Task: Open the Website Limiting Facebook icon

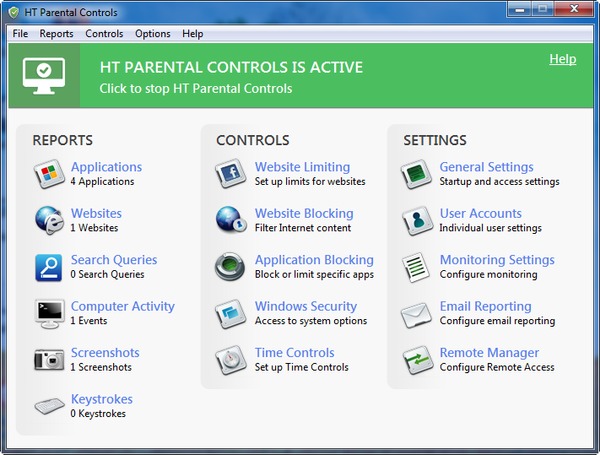Action: tap(232, 174)
